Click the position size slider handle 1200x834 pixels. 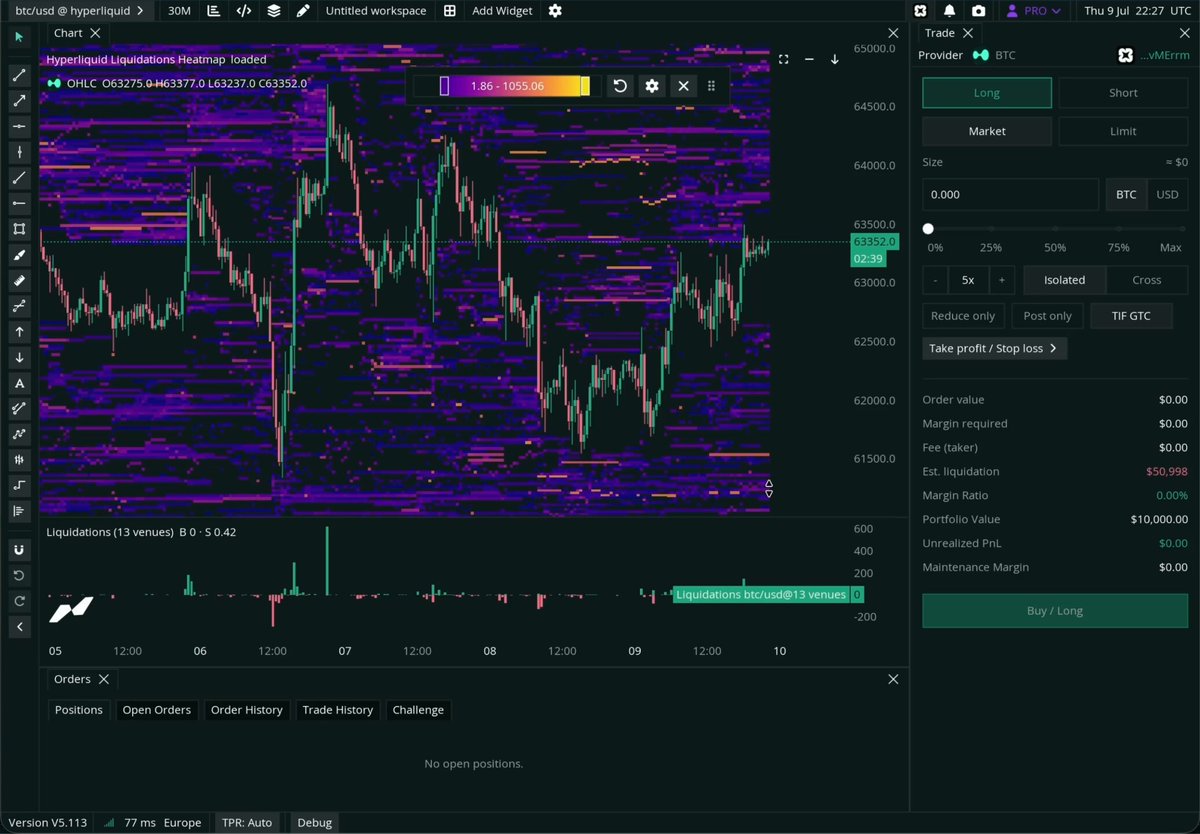pyautogui.click(x=928, y=229)
